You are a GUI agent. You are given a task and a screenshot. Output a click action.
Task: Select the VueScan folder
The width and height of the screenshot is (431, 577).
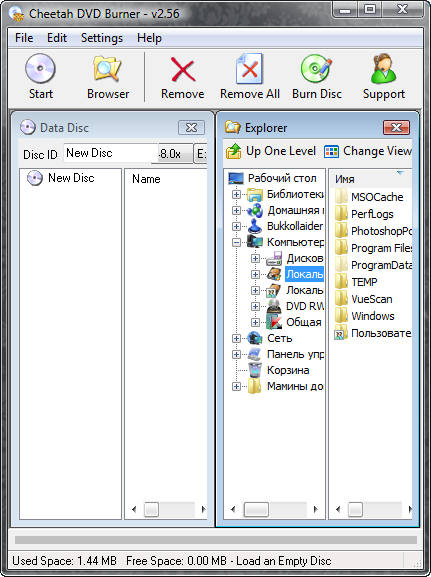point(363,299)
